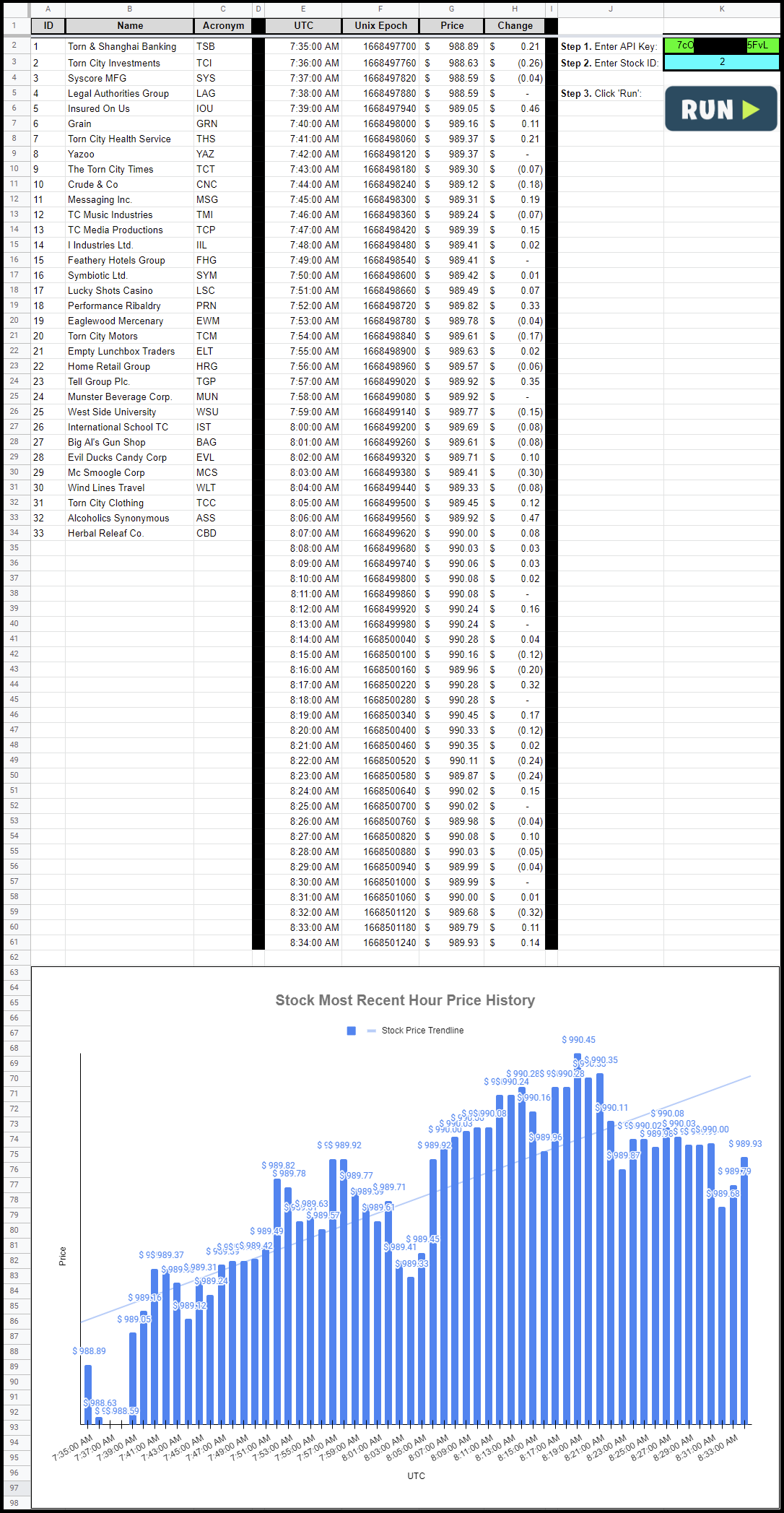Select cell Home Retail Group
This screenshot has height=1513, width=784.
click(130, 366)
